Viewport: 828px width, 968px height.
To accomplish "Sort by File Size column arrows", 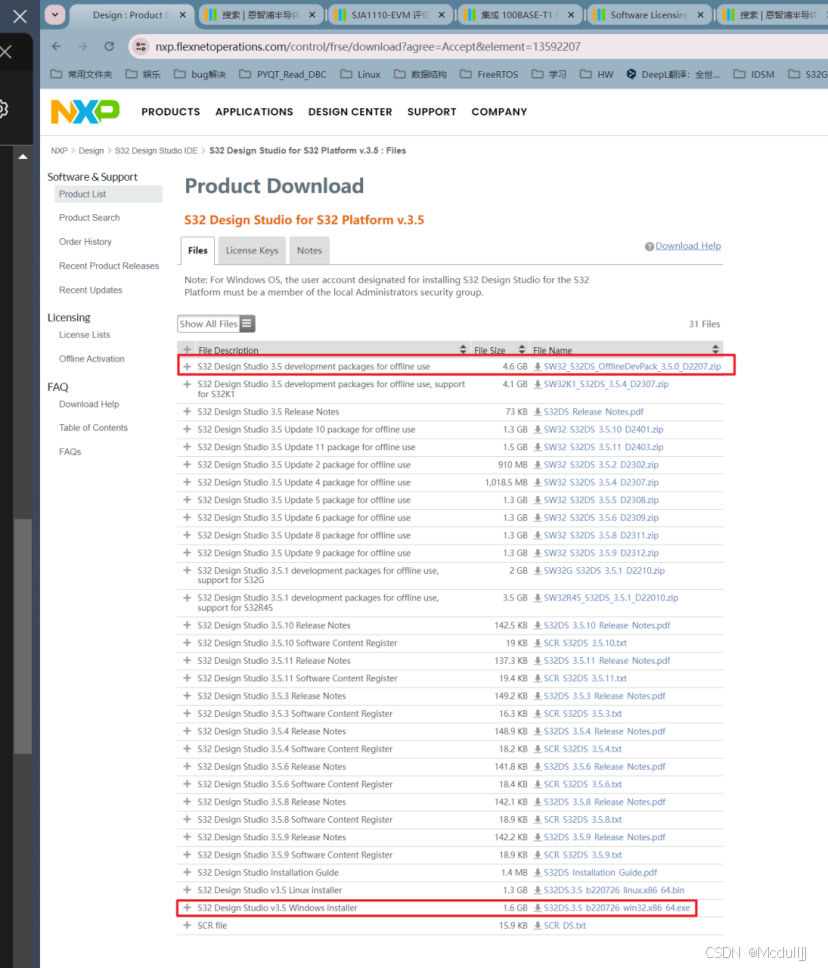I will (x=522, y=349).
